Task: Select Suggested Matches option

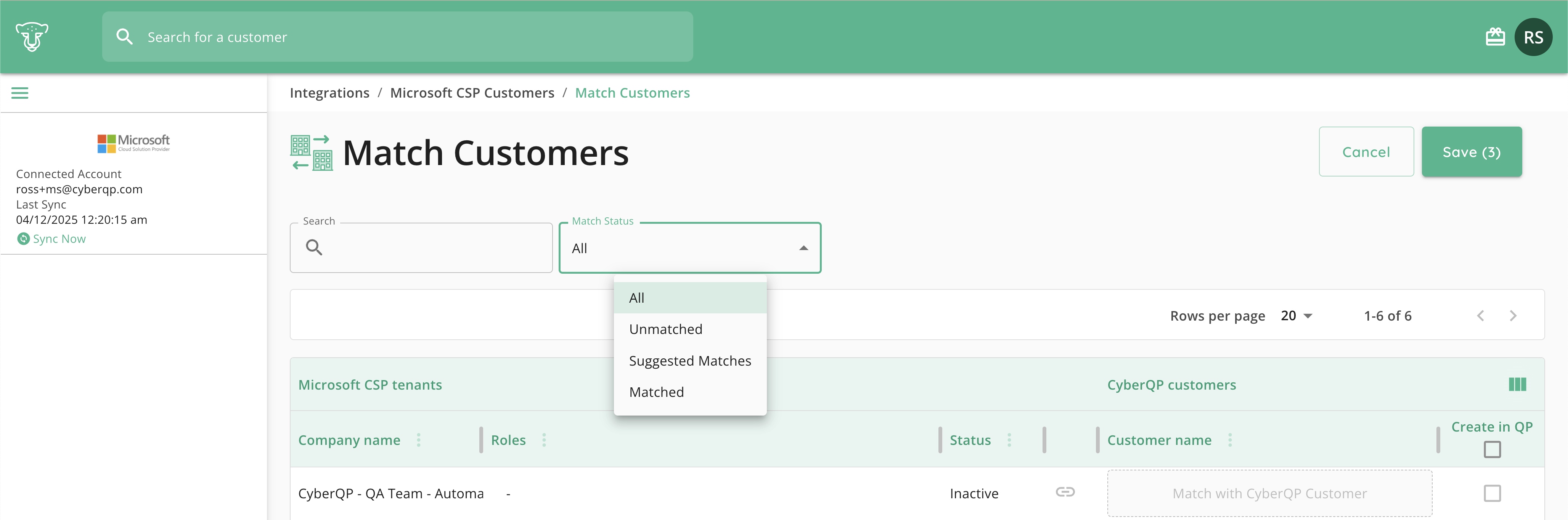Action: 690,361
